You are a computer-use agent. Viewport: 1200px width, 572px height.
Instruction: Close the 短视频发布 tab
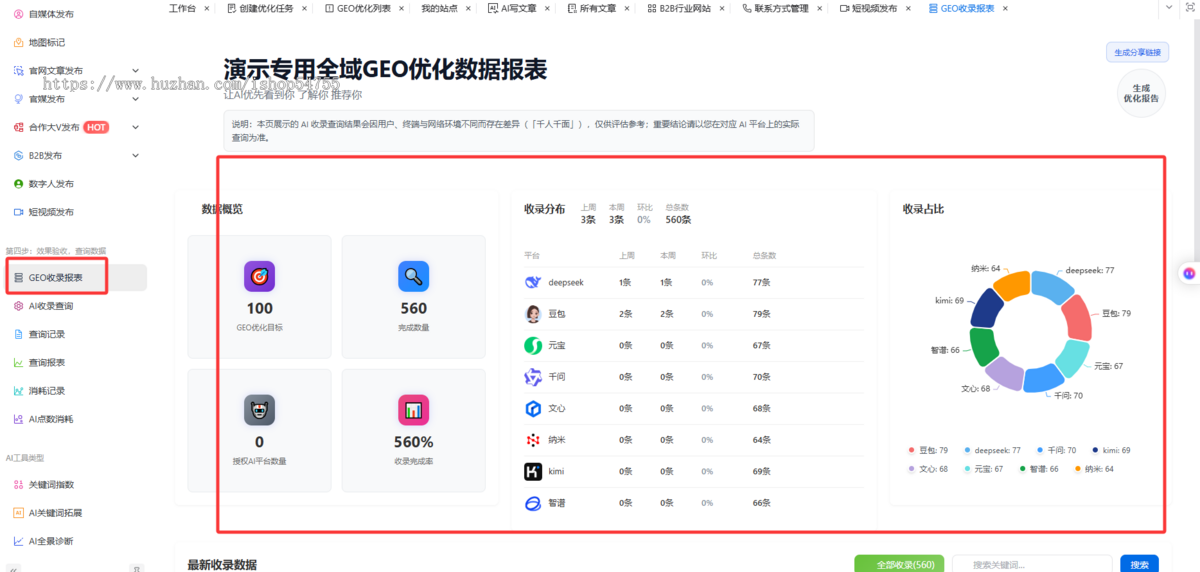tap(908, 8)
